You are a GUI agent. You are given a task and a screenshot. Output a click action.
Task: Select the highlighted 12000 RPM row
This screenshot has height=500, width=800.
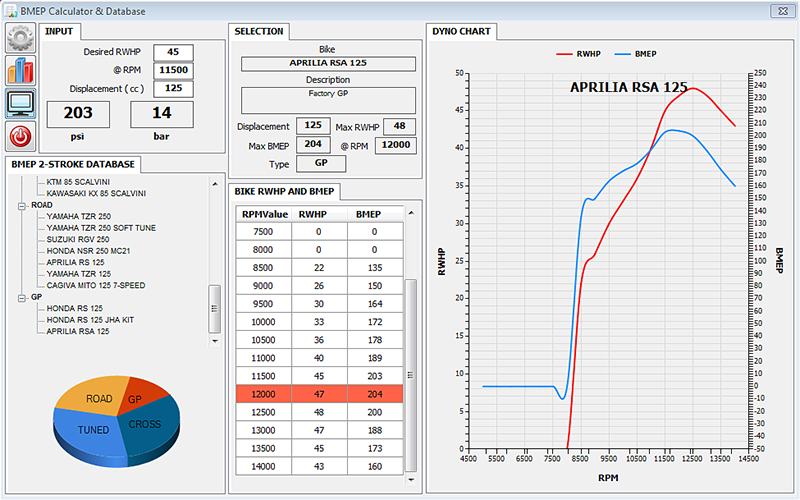[319, 394]
